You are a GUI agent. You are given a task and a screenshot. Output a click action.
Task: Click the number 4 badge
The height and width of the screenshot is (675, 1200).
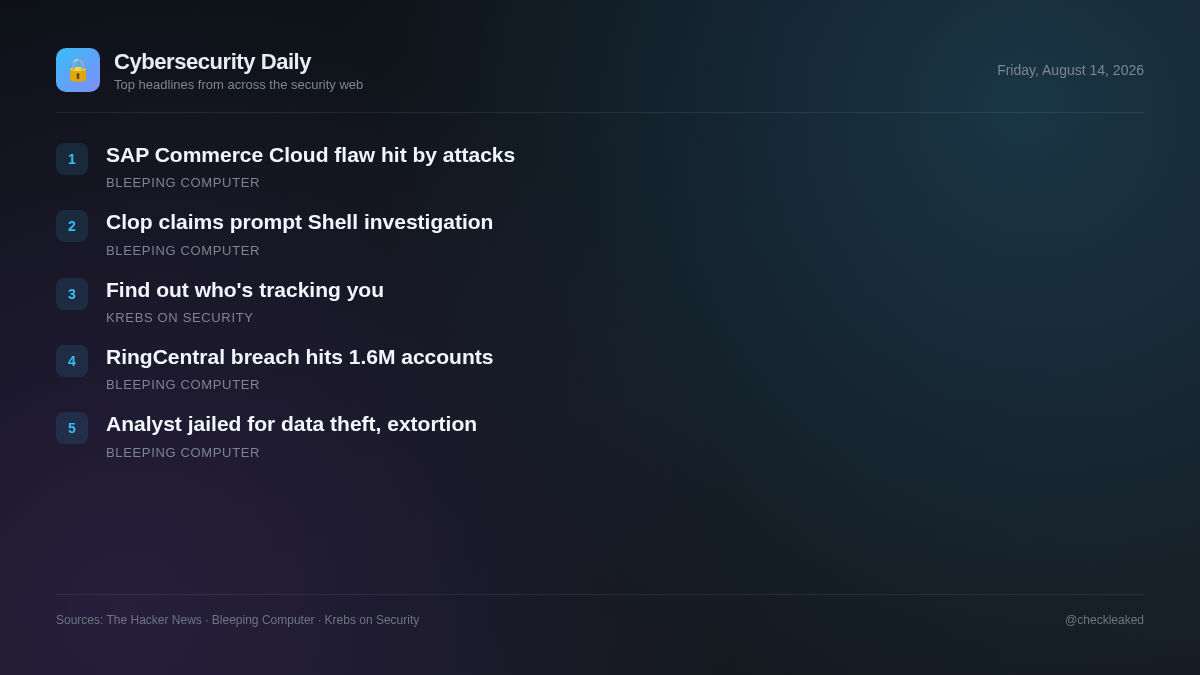72,361
